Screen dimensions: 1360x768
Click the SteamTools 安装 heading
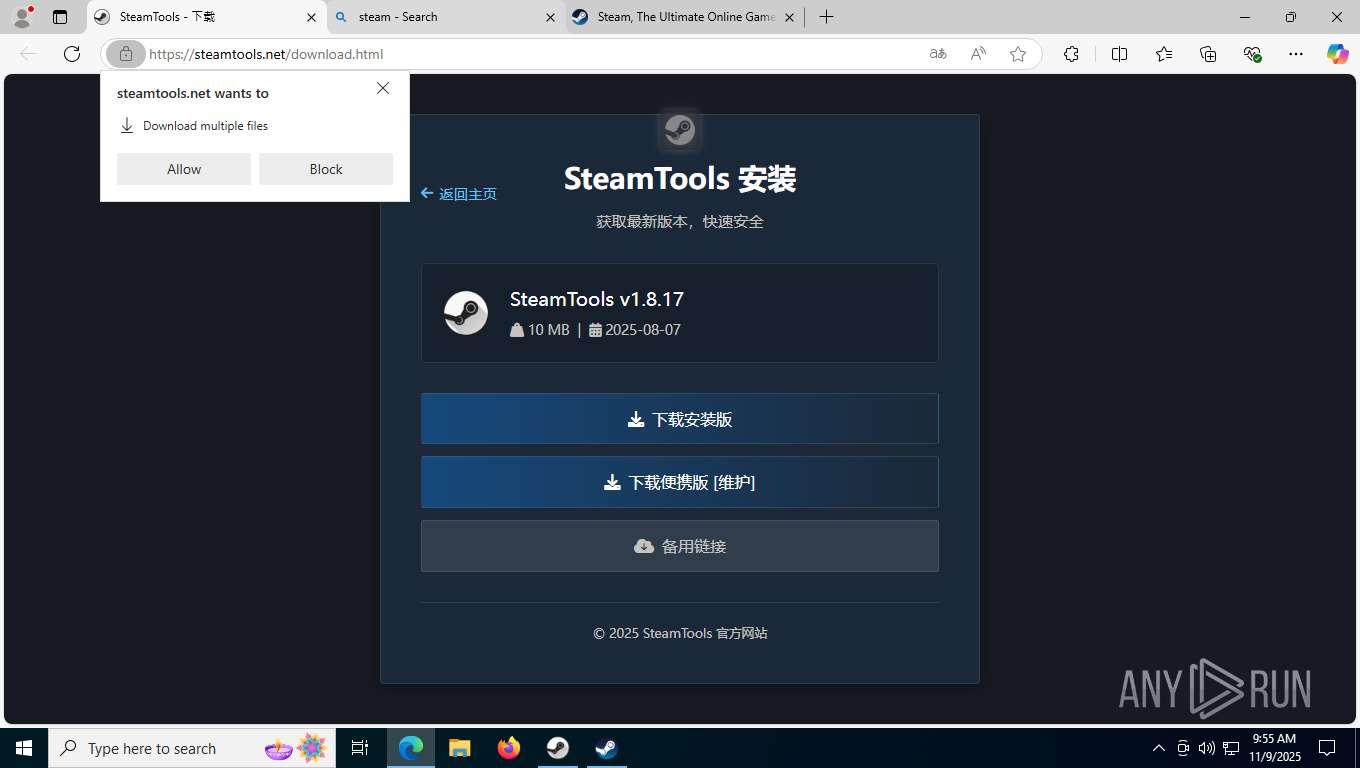pos(680,179)
